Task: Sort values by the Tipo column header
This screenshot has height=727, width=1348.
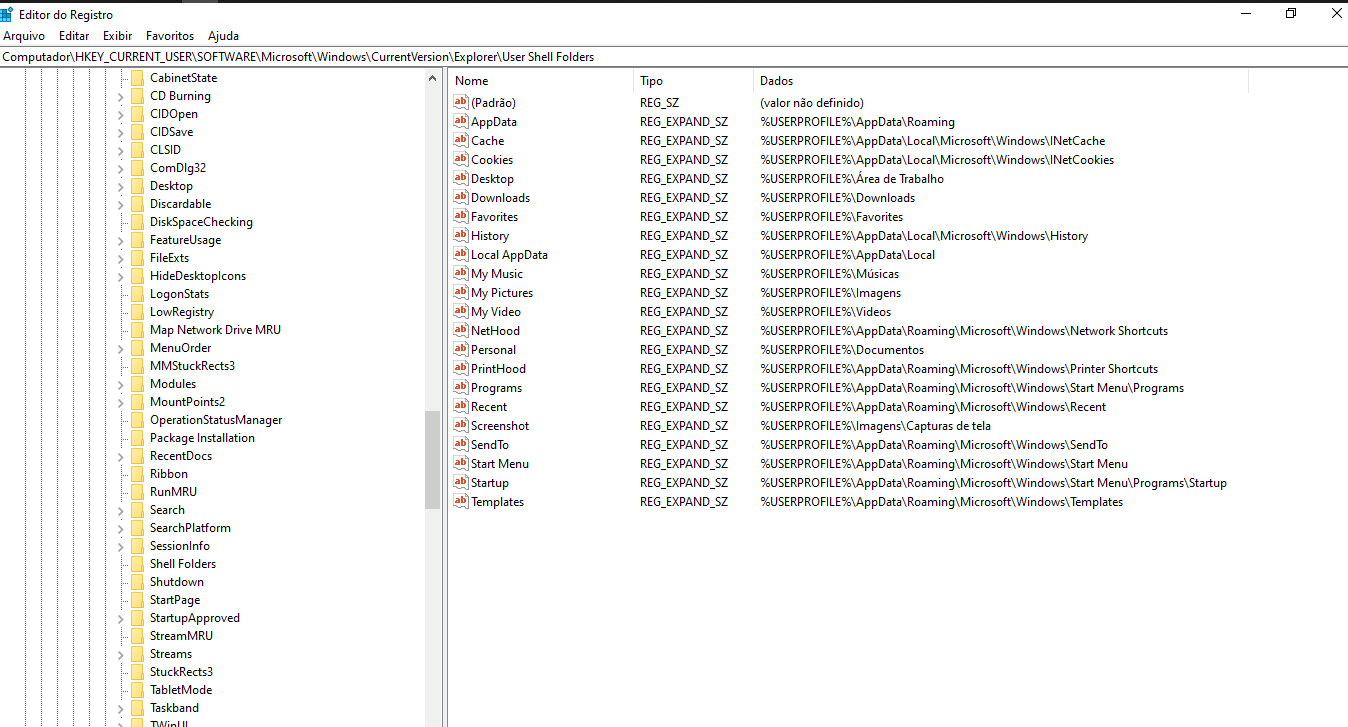Action: pyautogui.click(x=694, y=81)
